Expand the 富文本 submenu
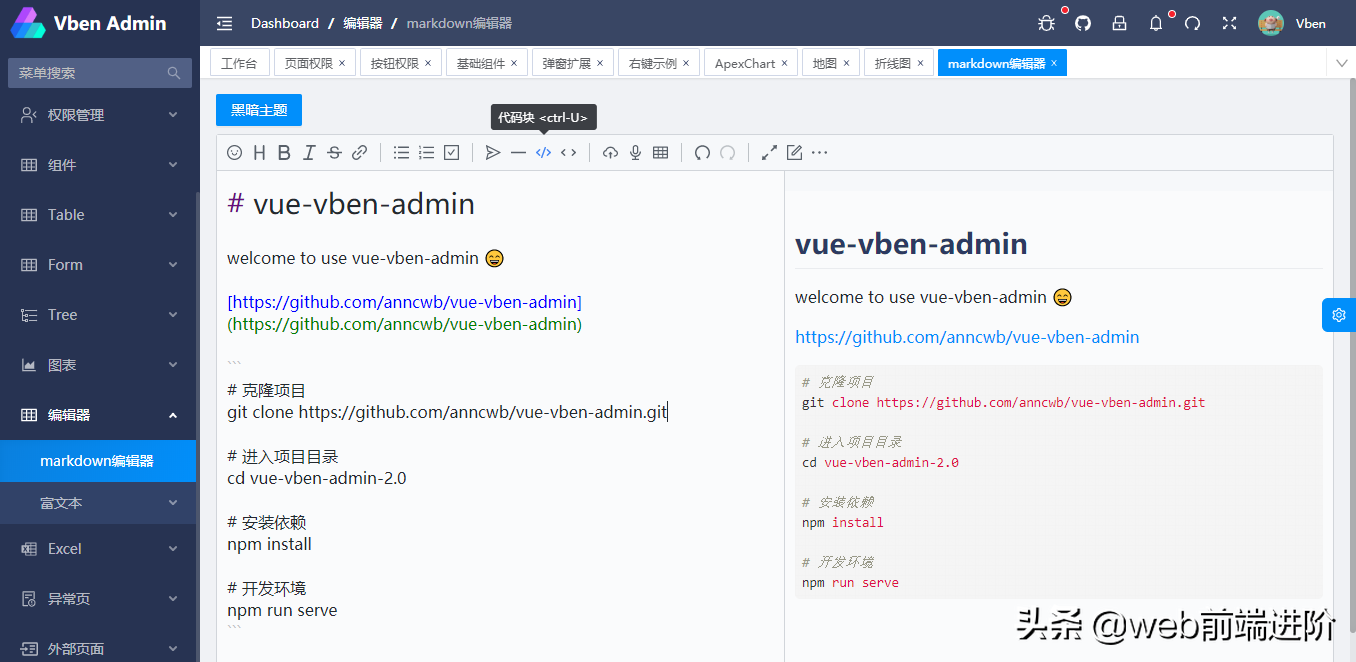Image resolution: width=1356 pixels, height=662 pixels. point(98,503)
